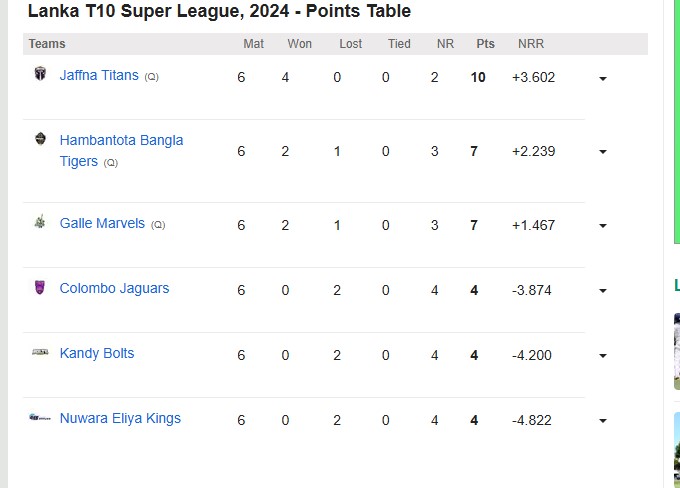
Task: Click the Kandy Bolts team logo
Action: pos(40,352)
